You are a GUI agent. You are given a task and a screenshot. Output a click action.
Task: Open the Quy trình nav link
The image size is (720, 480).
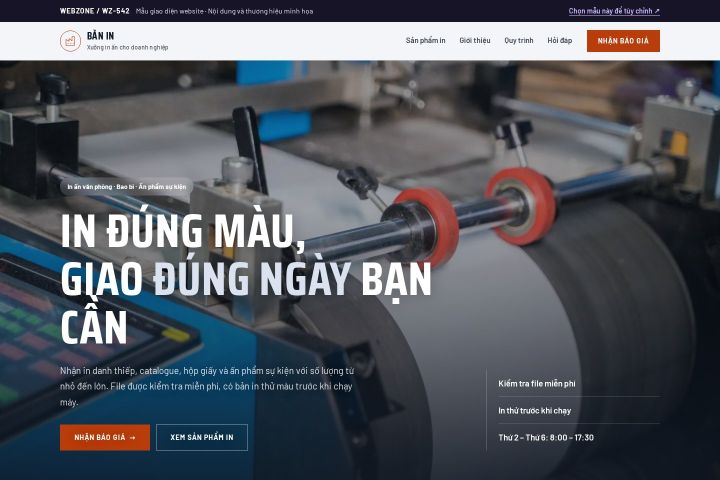[x=519, y=40]
